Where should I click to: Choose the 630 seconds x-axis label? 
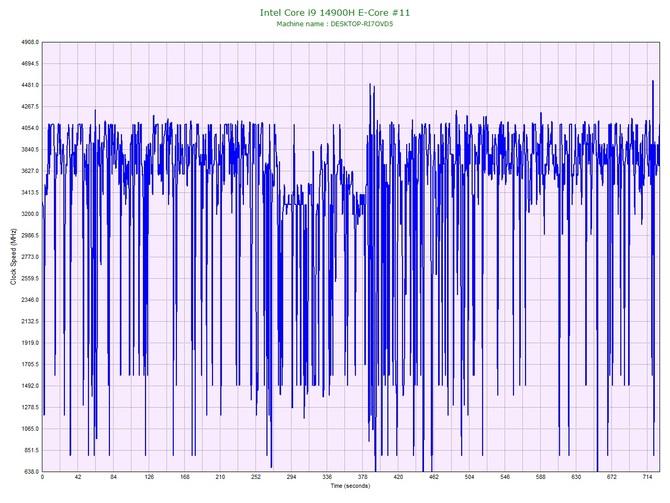576,477
